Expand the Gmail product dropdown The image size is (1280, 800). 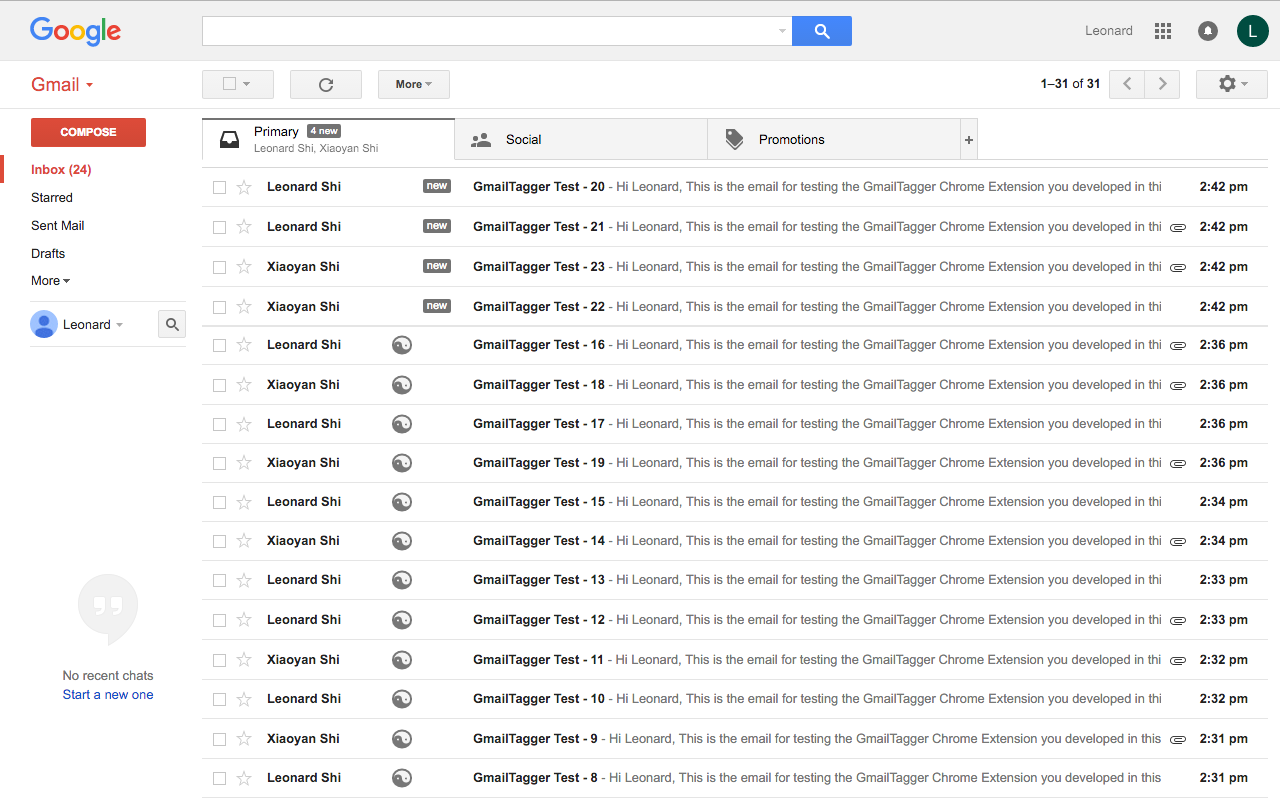click(62, 85)
